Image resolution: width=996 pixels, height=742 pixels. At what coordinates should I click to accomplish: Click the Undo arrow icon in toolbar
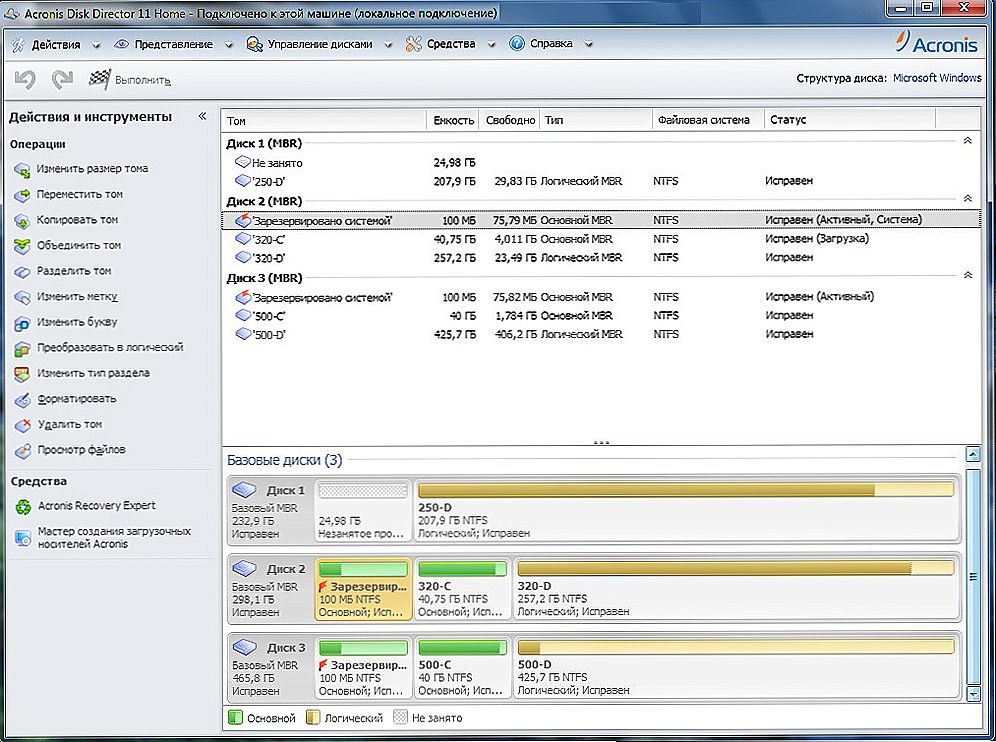[25, 79]
